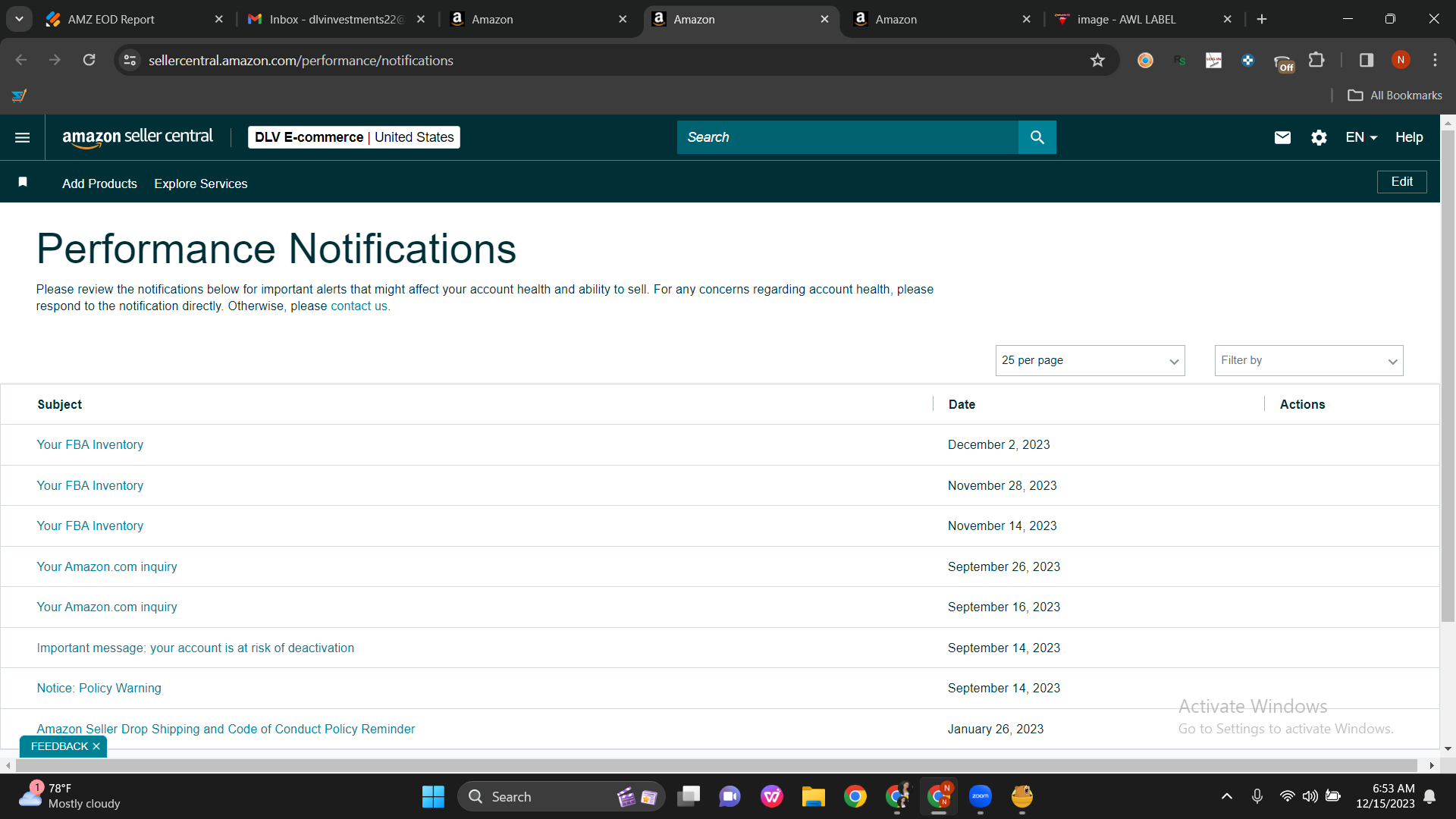Open the September 26 Amazon.com inquiry
Screen dimensions: 1456x819
tap(107, 566)
